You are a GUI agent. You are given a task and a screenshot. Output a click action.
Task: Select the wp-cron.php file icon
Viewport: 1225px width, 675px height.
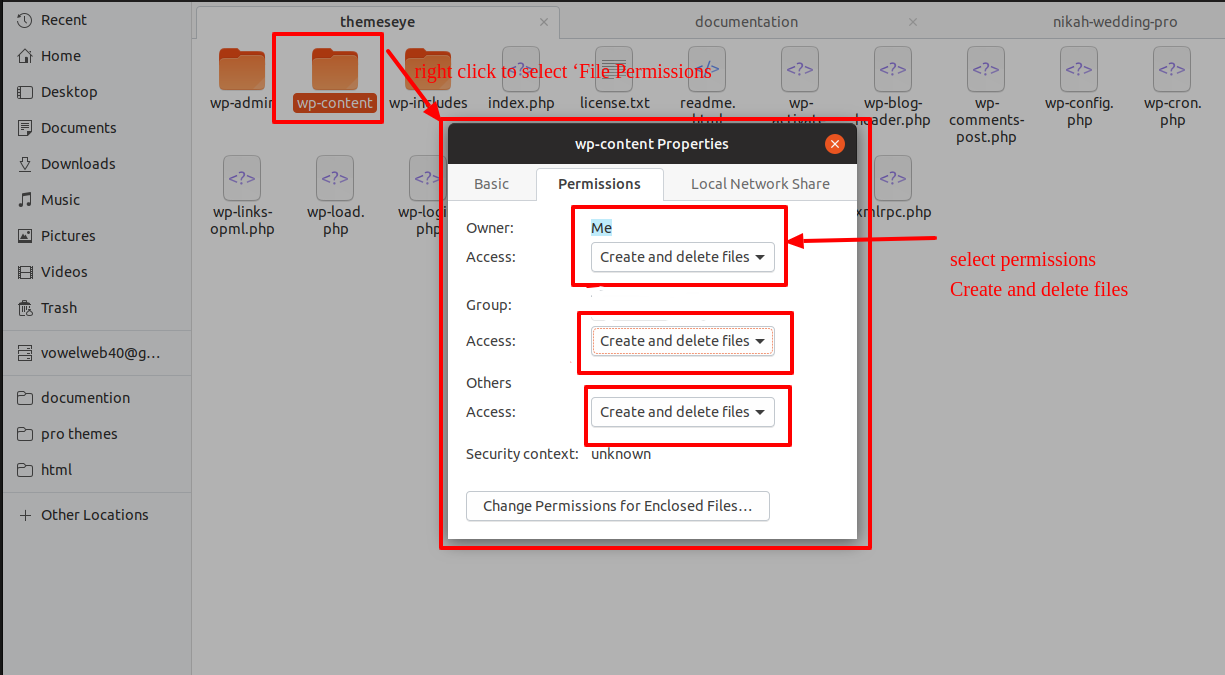pyautogui.click(x=1172, y=70)
